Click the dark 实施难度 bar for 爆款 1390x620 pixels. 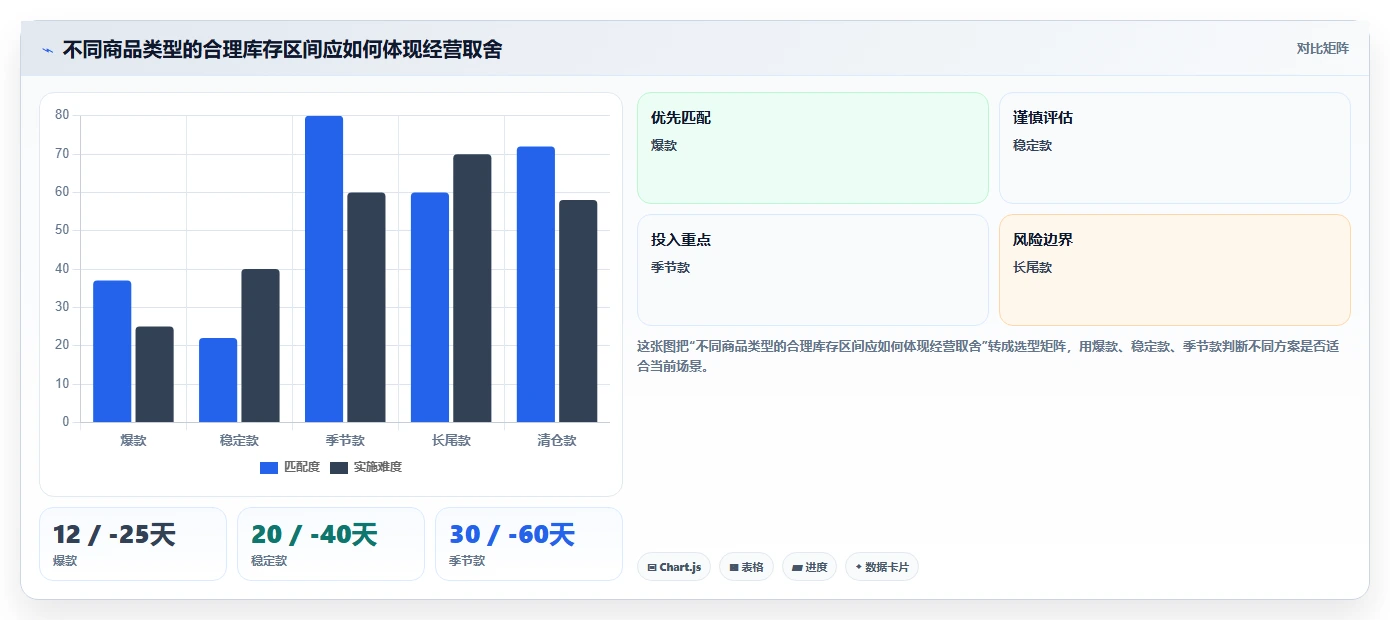tap(154, 374)
